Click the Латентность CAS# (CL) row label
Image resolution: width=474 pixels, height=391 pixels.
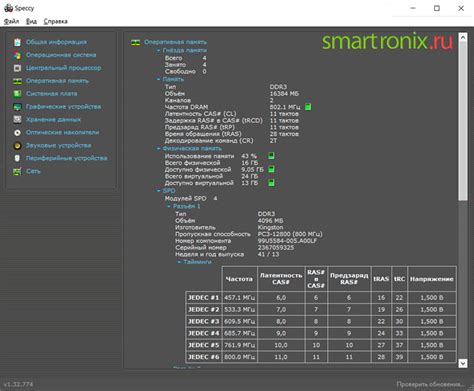(200, 114)
